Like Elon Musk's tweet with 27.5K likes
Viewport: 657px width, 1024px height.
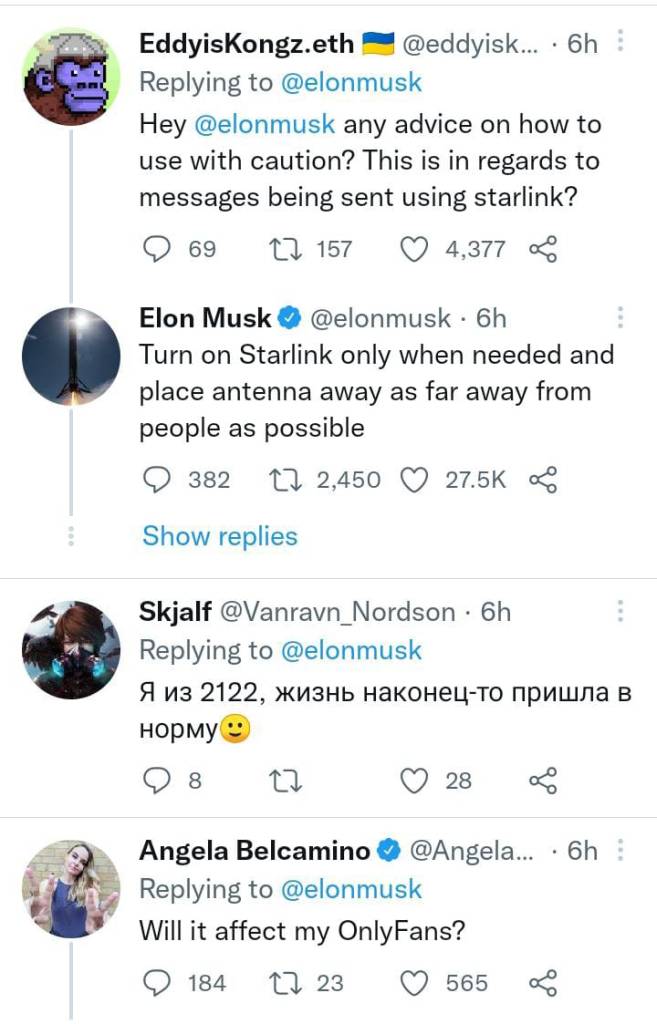(x=414, y=480)
